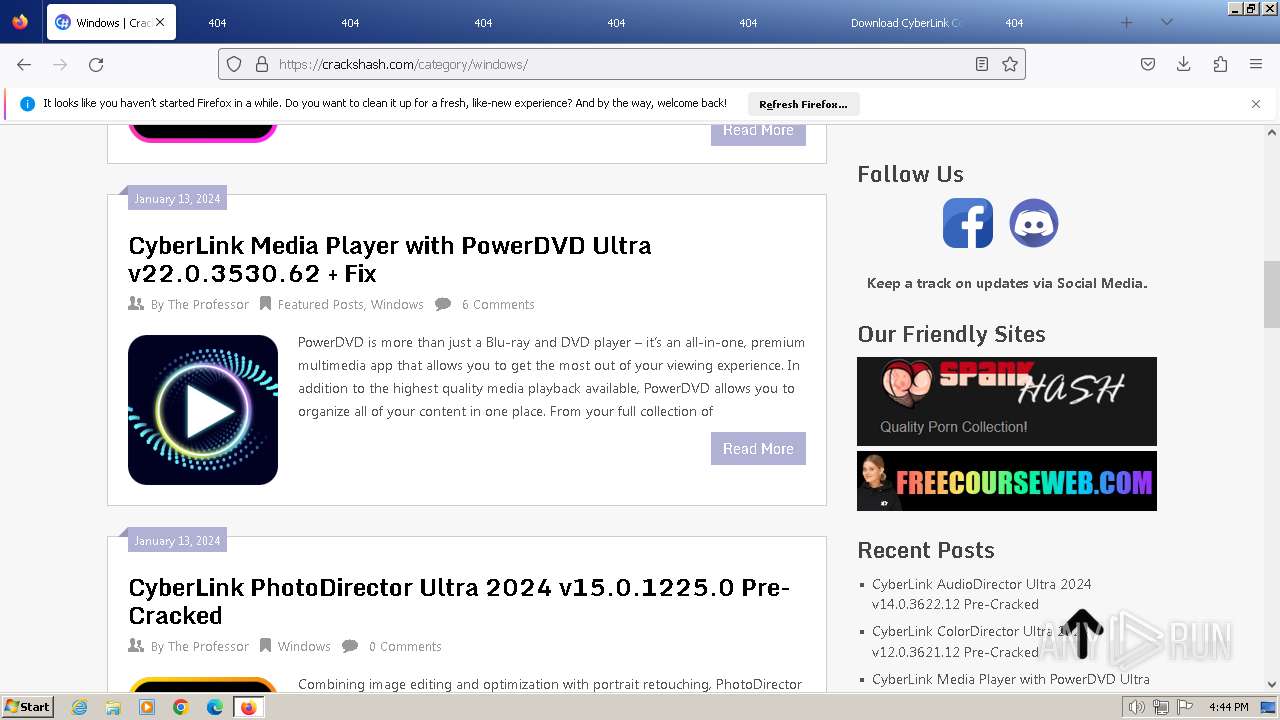Open the PowerDVD post thumbnail image

203,410
